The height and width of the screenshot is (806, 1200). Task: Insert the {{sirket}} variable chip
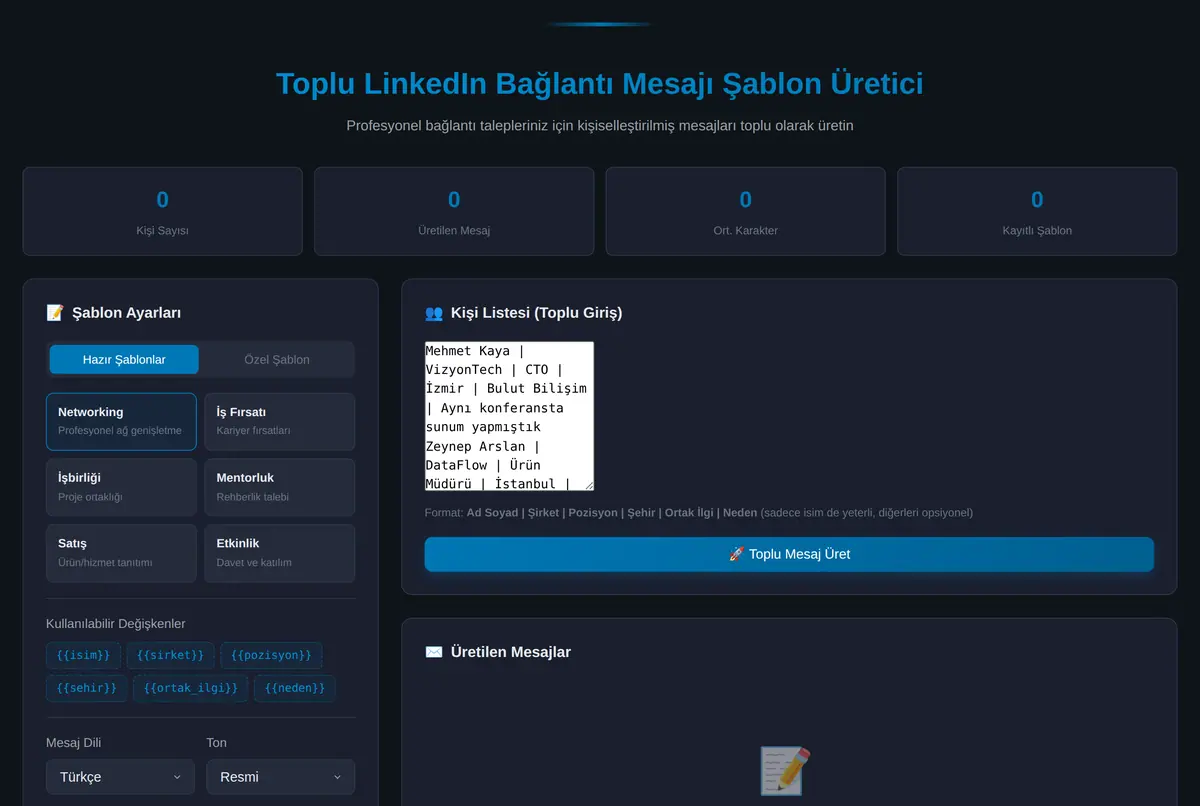click(170, 655)
